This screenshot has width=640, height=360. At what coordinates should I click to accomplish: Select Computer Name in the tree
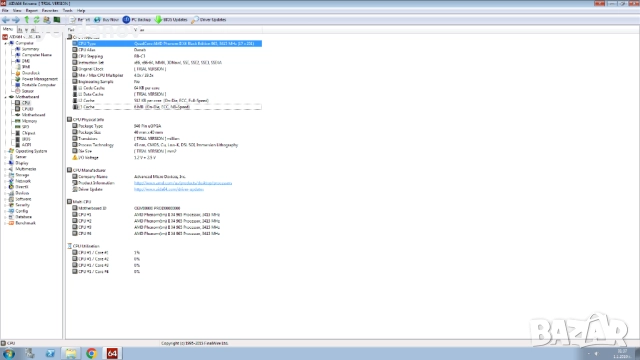[36, 55]
